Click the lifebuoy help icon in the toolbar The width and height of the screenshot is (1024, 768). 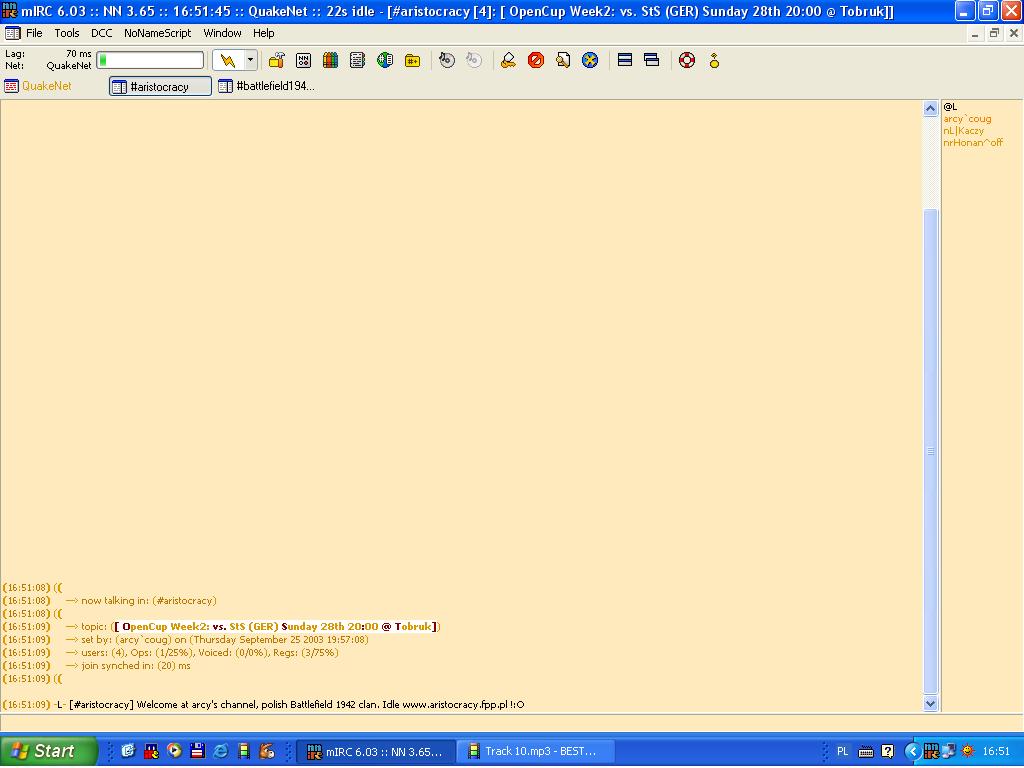(x=686, y=60)
